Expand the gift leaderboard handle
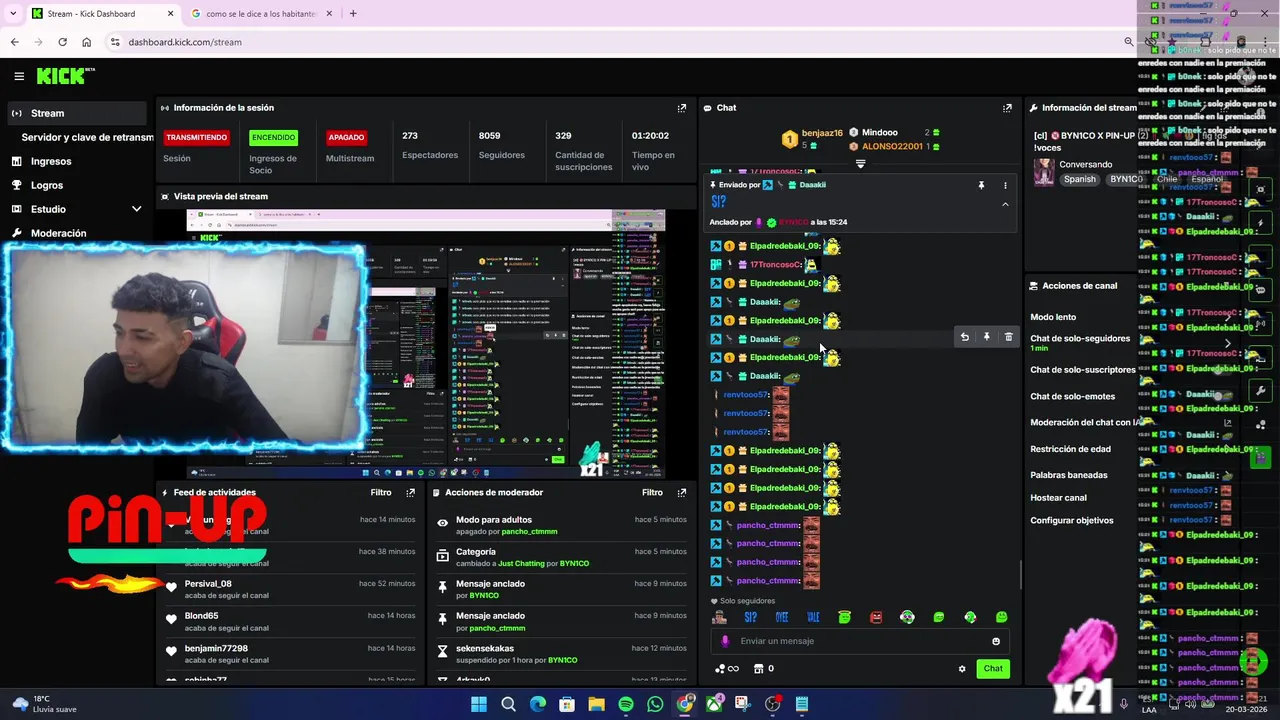The width and height of the screenshot is (1280, 720). coord(860,163)
